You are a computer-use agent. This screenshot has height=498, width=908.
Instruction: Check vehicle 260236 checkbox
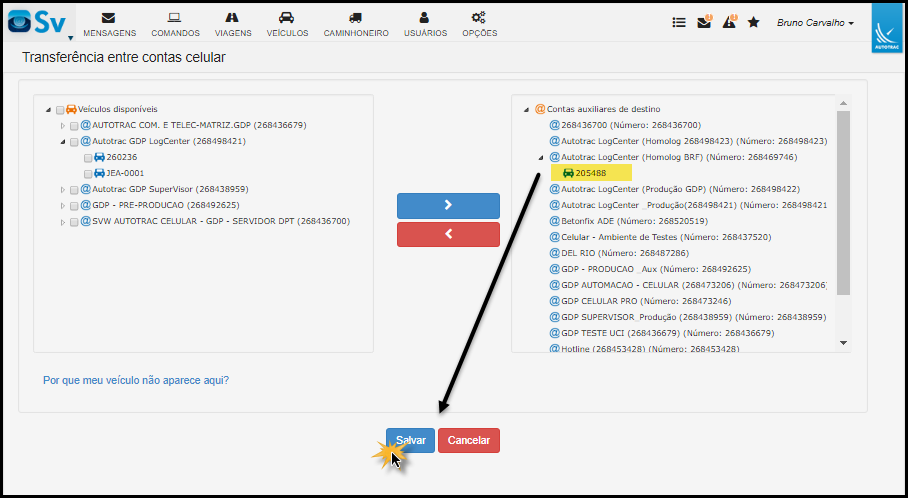coord(88,158)
